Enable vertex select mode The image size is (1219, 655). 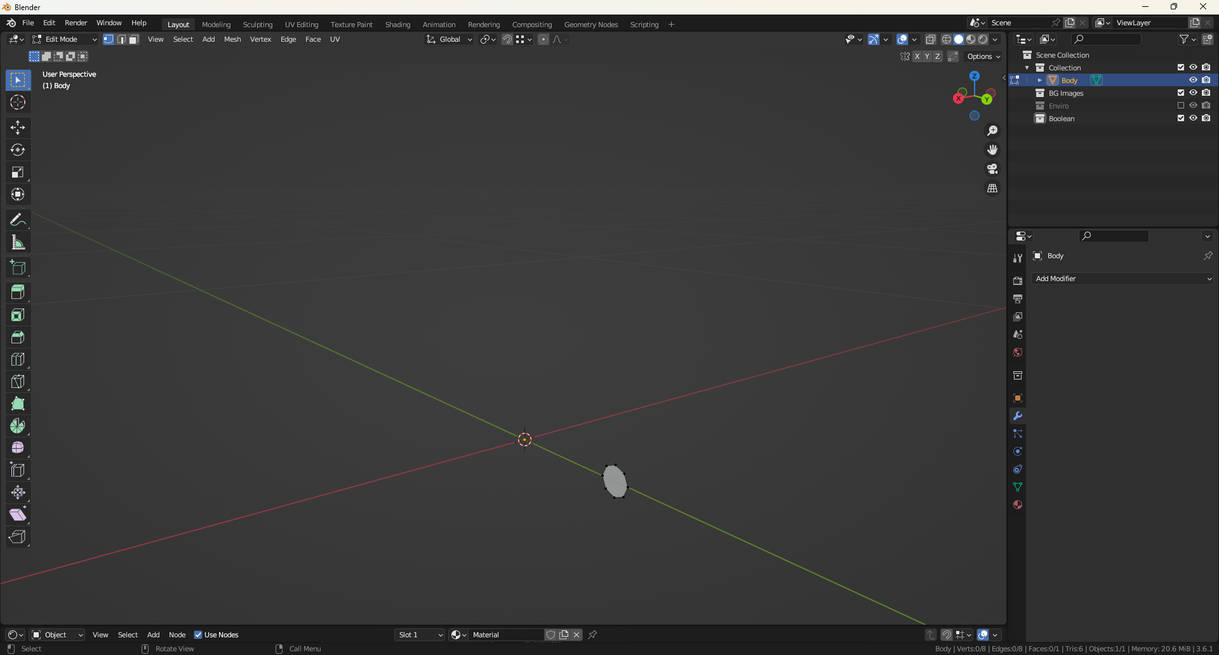pos(108,39)
